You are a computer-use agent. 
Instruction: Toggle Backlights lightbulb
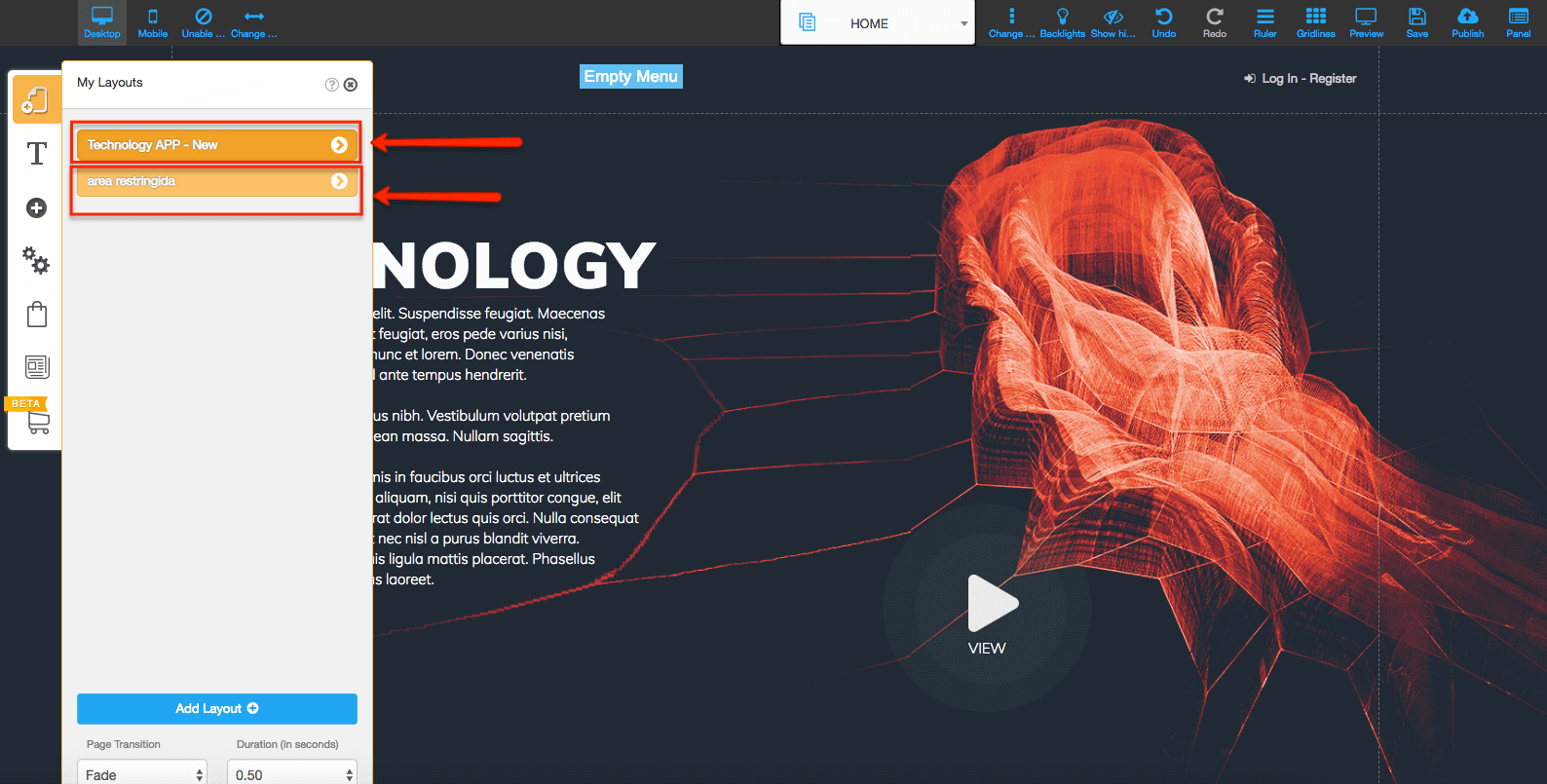click(x=1062, y=22)
